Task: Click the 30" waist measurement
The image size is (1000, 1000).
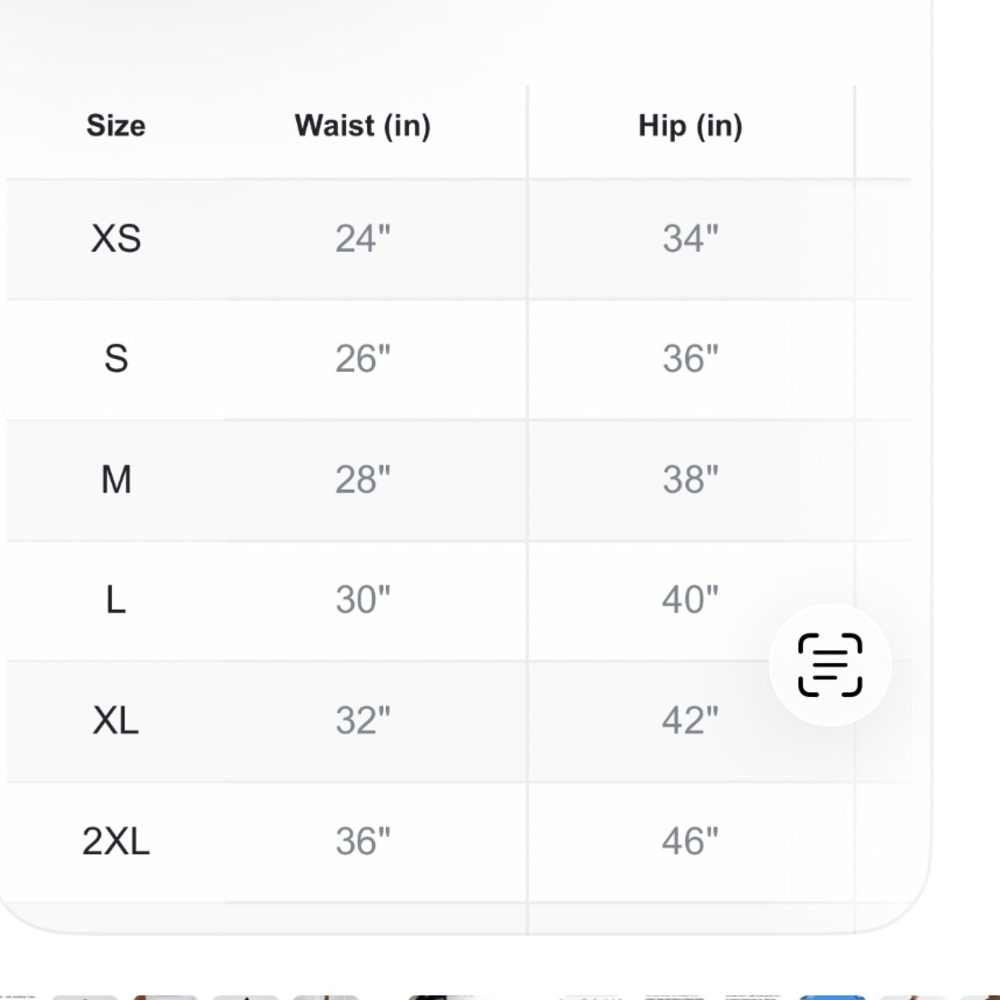Action: (362, 600)
